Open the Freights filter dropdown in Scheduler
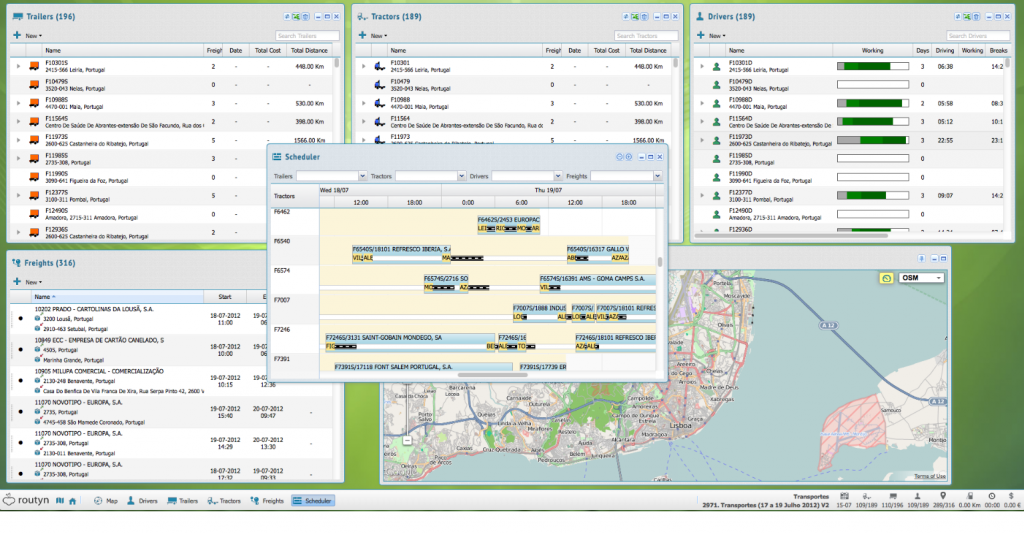 [656, 176]
